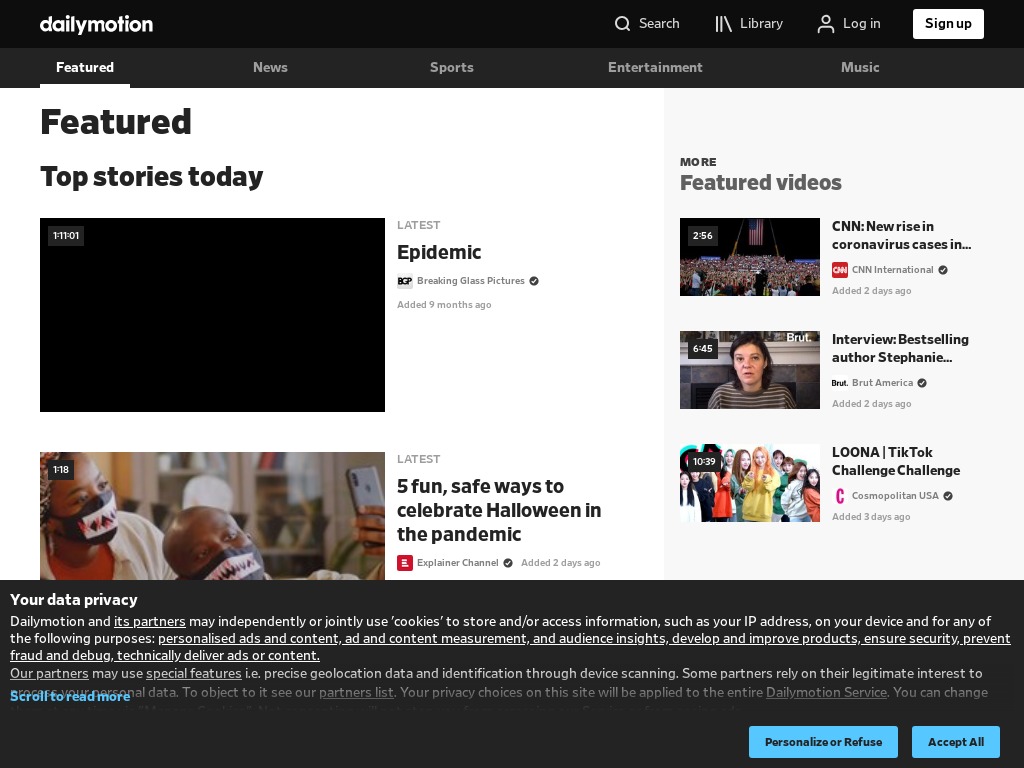Click 'Scroll to read more' link
Screen dimensions: 1024x768
70,696
